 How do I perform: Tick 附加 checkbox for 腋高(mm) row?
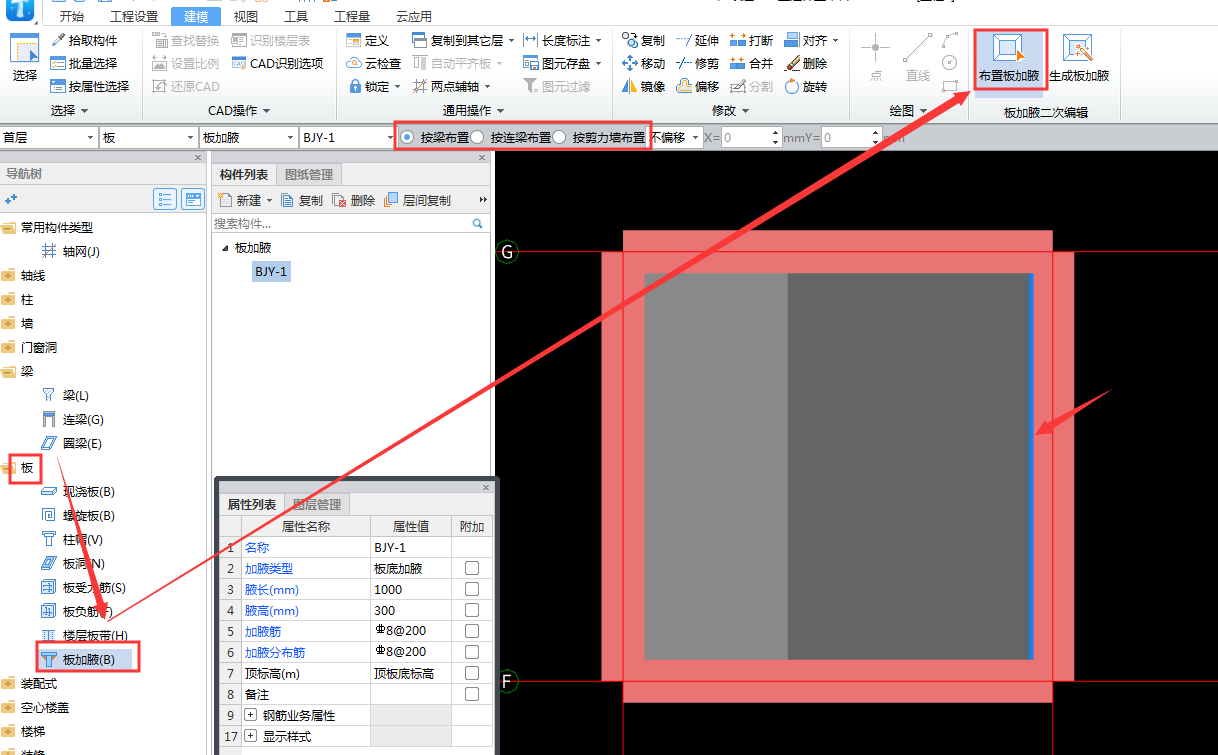(472, 610)
